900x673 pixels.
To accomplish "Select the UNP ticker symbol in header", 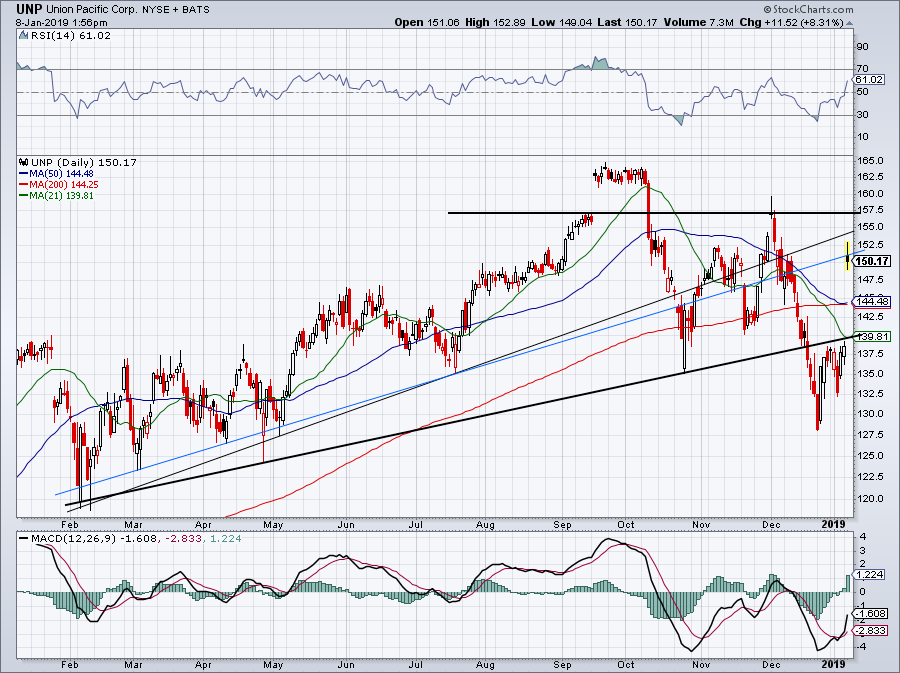I will pyautogui.click(x=29, y=9).
